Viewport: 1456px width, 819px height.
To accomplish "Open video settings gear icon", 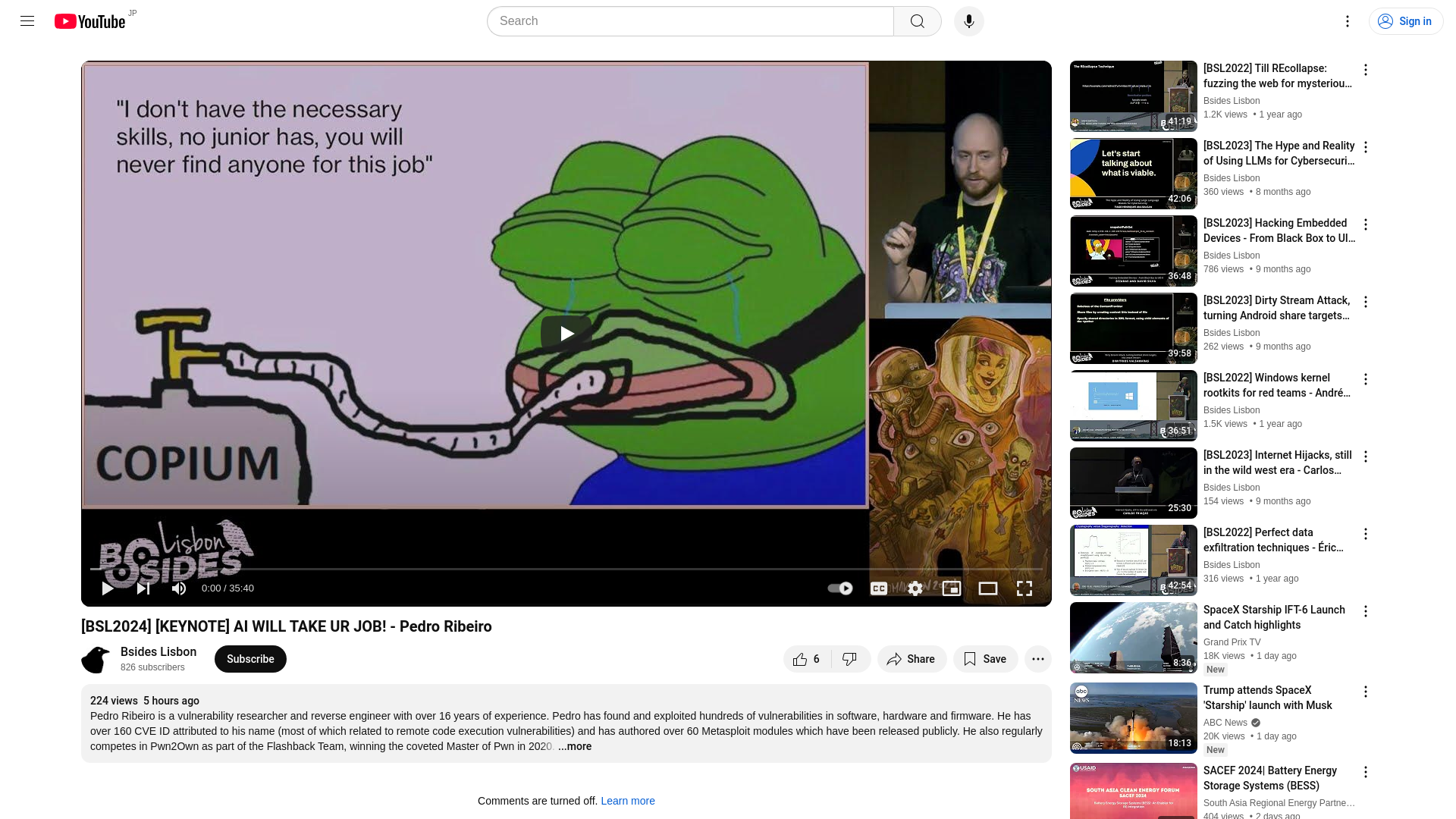I will (x=915, y=588).
